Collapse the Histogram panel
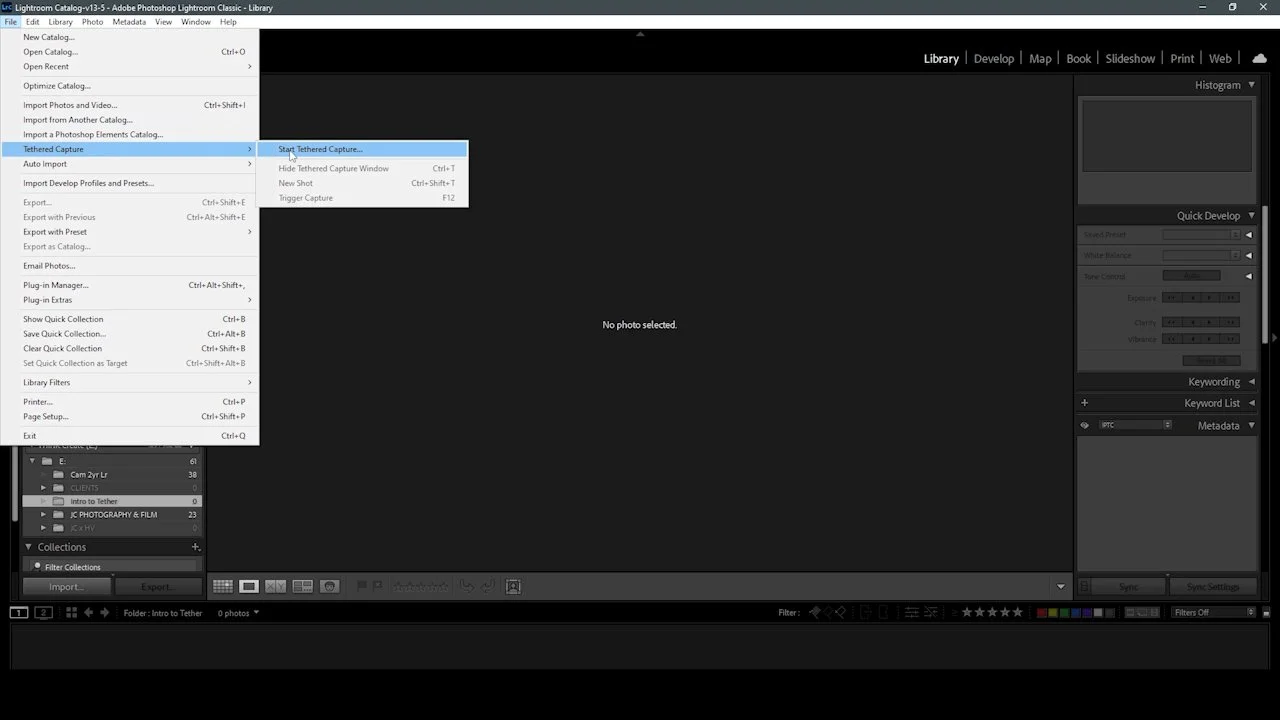The image size is (1280, 720). click(x=1251, y=85)
